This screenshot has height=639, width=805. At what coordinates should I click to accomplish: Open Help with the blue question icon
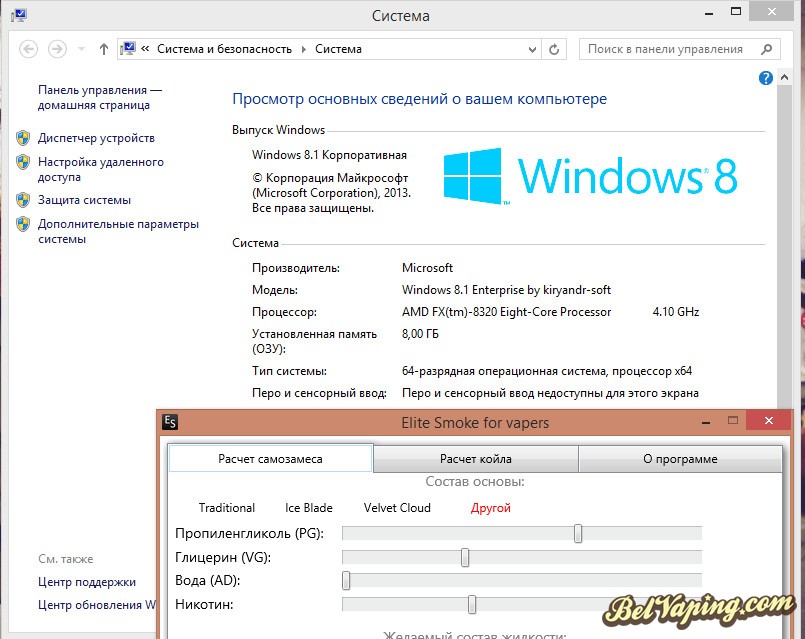tap(765, 78)
